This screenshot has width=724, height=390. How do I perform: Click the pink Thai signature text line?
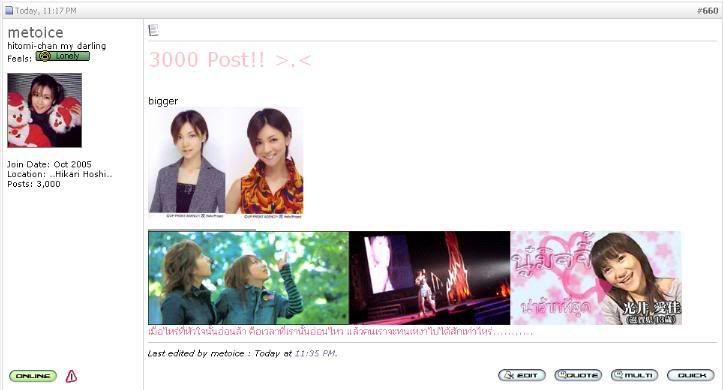pos(341,331)
